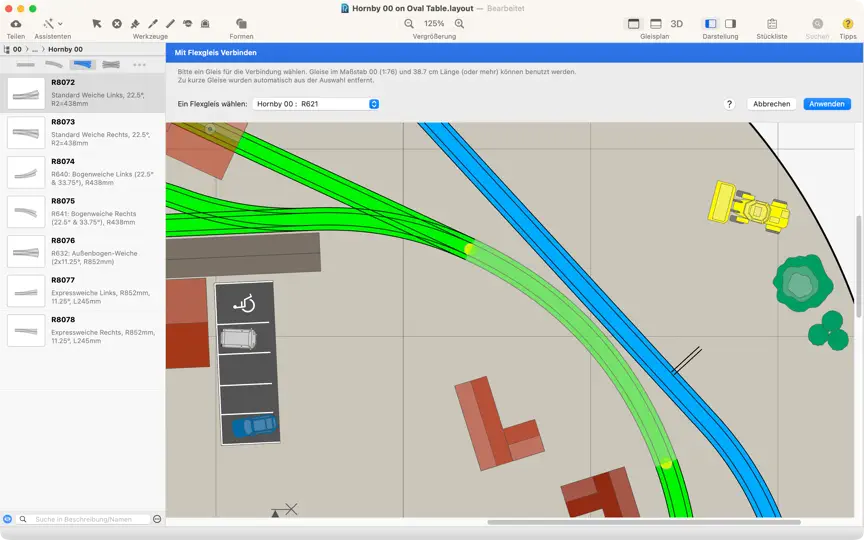This screenshot has width=864, height=540.
Task: Switch to split Gleisplan view
Action: (656, 24)
